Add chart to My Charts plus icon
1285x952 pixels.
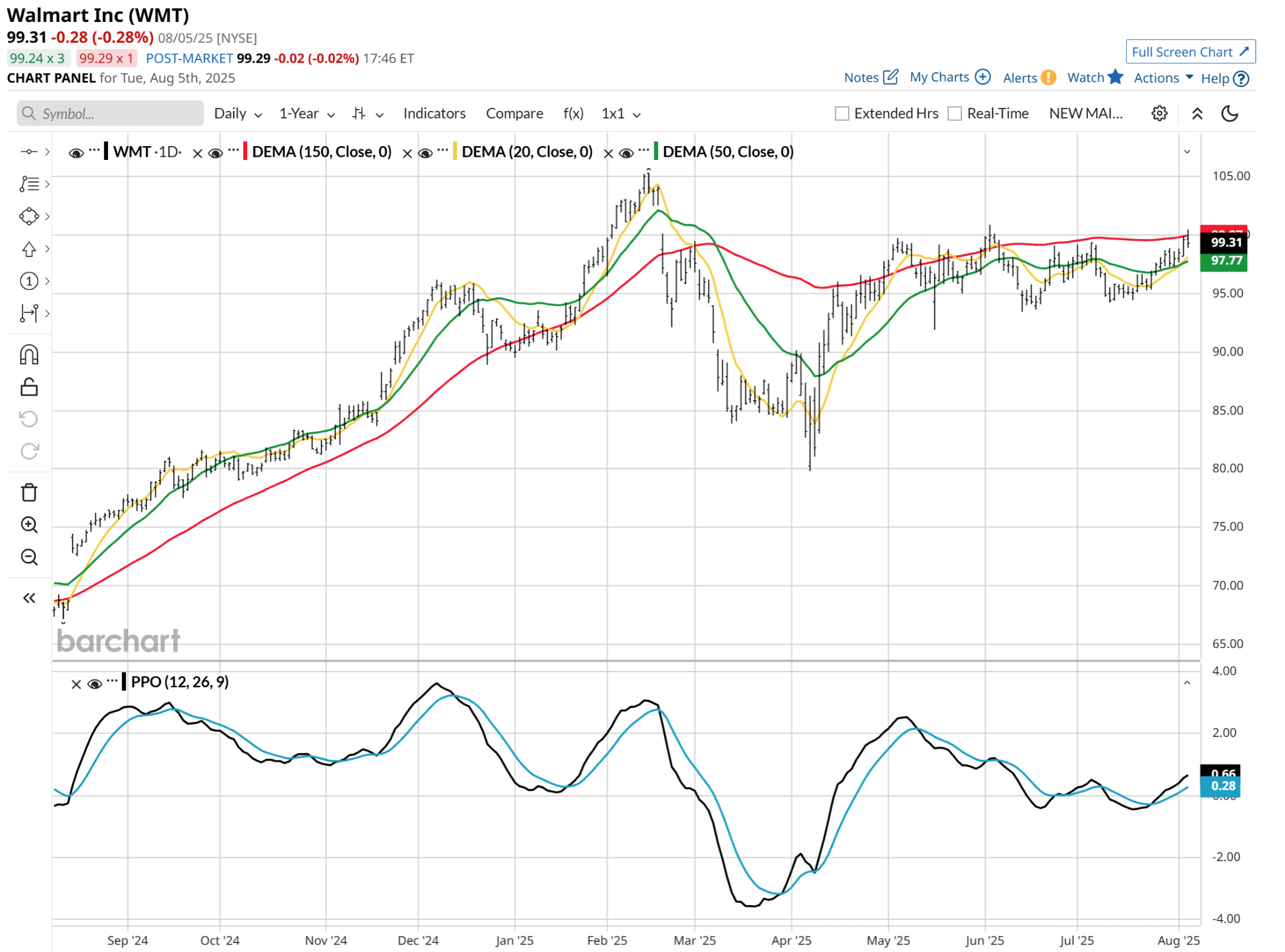[x=983, y=77]
